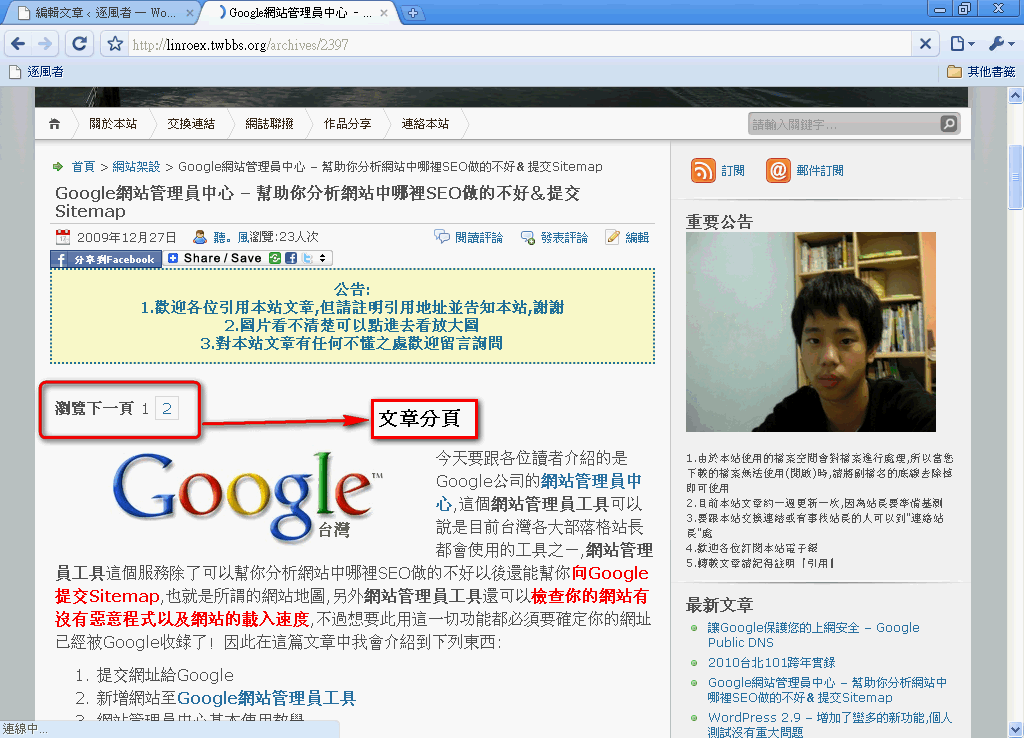
Task: Bookmark this page with the star icon
Action: (115, 44)
